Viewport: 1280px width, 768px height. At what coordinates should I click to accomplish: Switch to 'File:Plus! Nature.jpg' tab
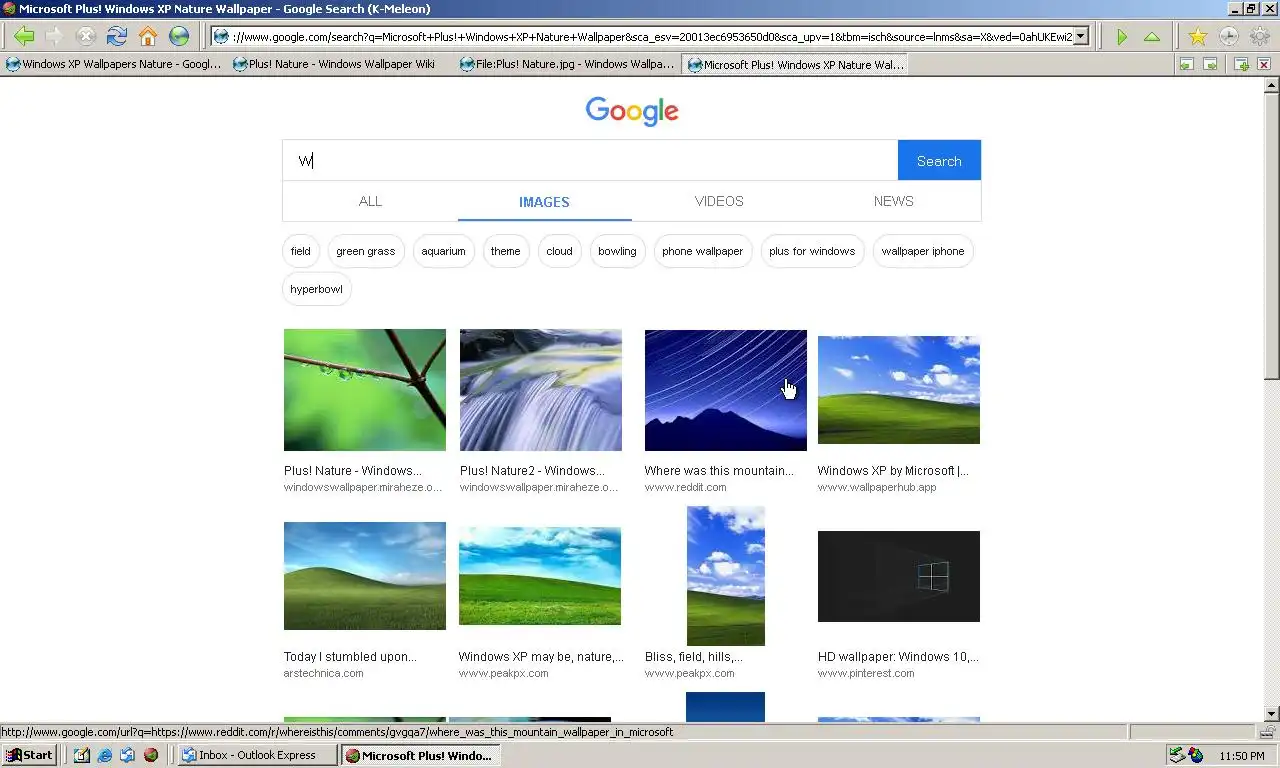(x=567, y=64)
